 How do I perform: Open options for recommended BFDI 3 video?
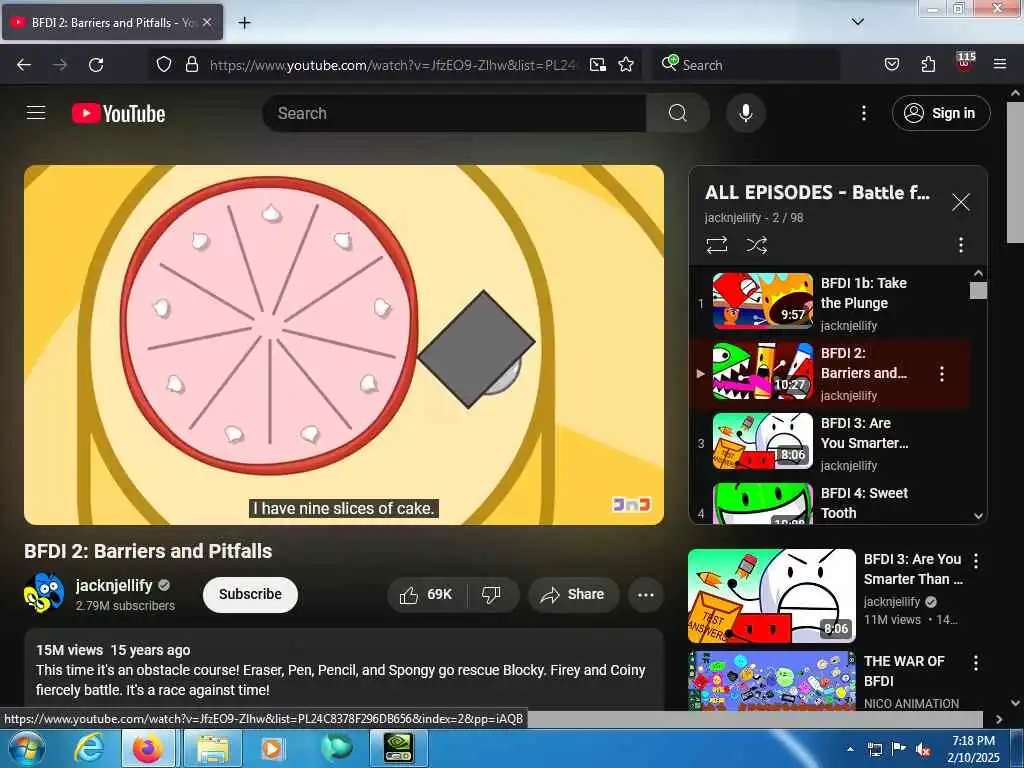[976, 560]
